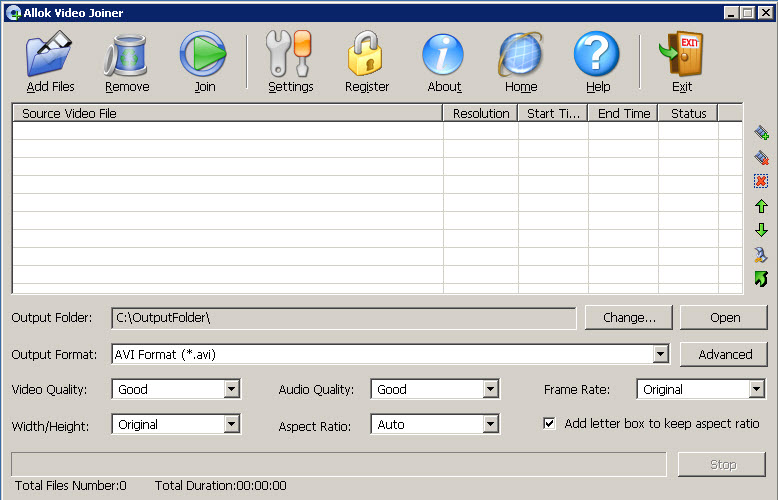
Task: Close the Allok Video Joiner window
Action: click(766, 13)
